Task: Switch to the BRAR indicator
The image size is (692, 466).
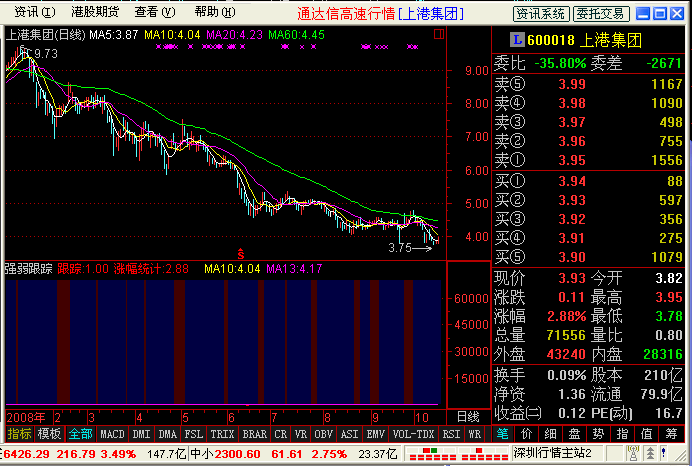Action: (x=255, y=434)
